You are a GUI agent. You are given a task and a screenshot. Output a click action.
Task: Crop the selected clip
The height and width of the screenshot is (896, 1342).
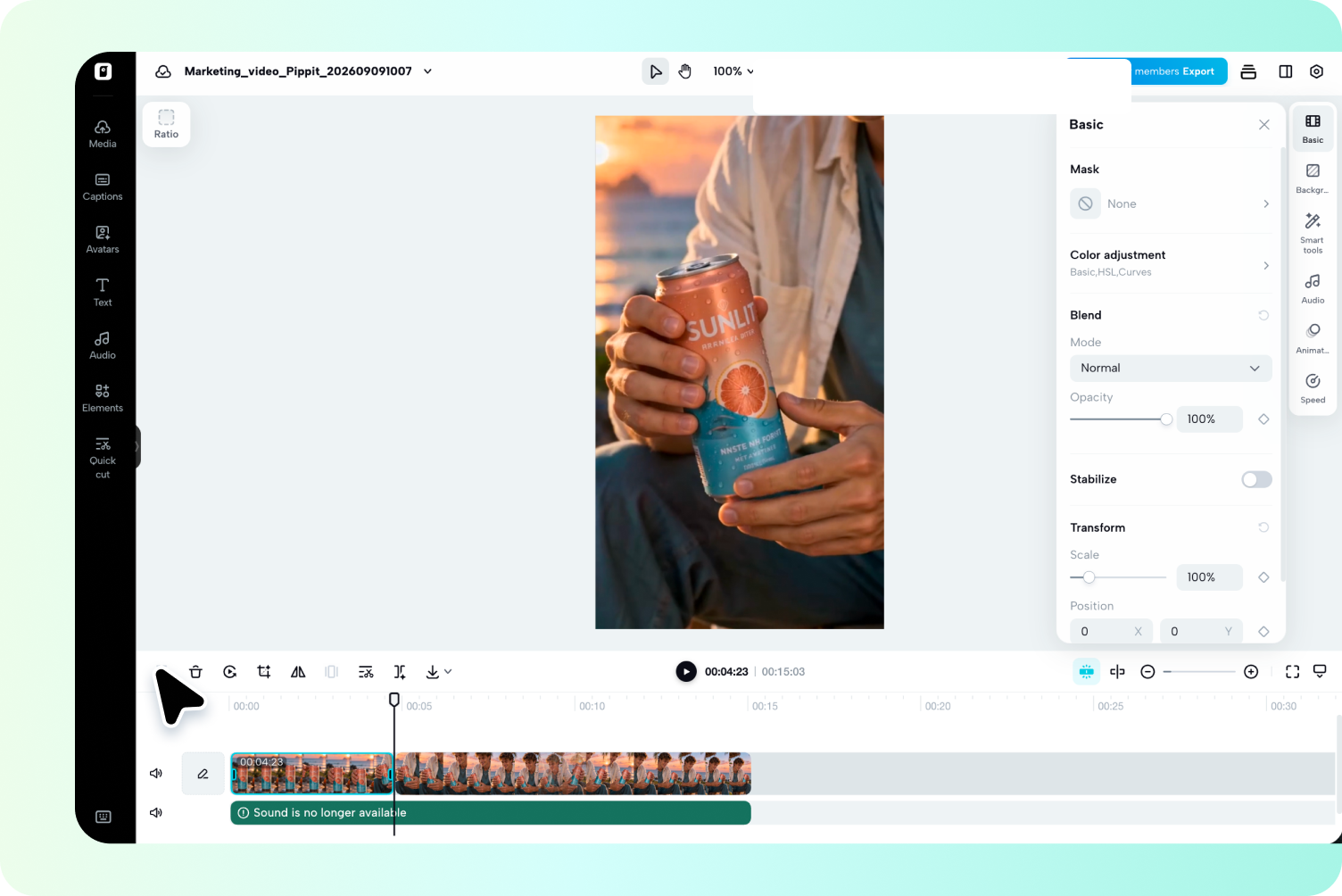pyautogui.click(x=264, y=672)
